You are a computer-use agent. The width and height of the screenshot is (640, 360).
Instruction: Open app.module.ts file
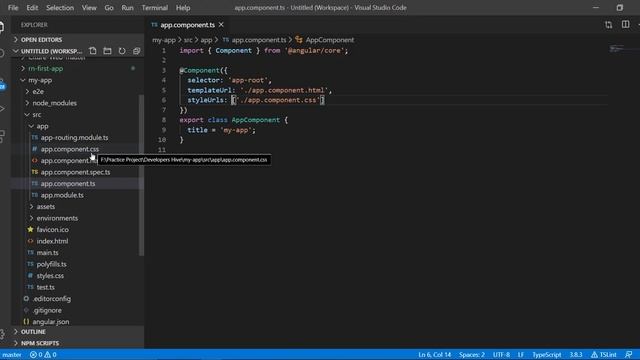62,195
